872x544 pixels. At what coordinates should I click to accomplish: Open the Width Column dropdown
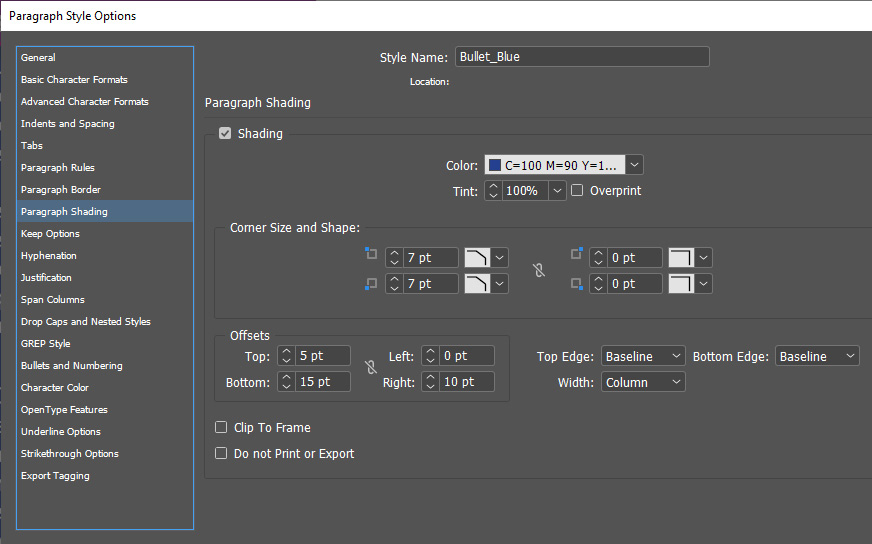(643, 382)
